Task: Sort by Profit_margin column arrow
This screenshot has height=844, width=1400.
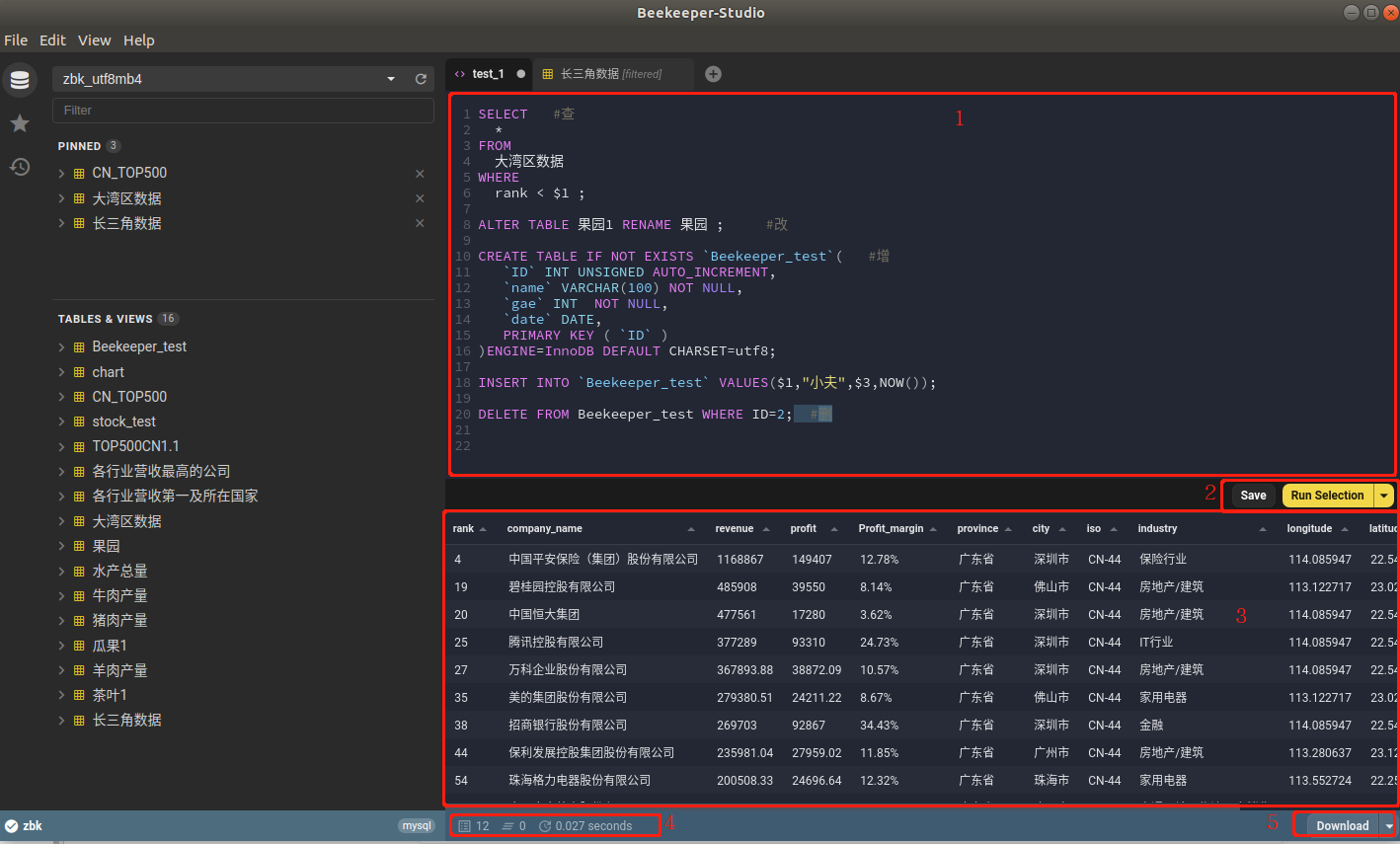Action: coord(933,529)
